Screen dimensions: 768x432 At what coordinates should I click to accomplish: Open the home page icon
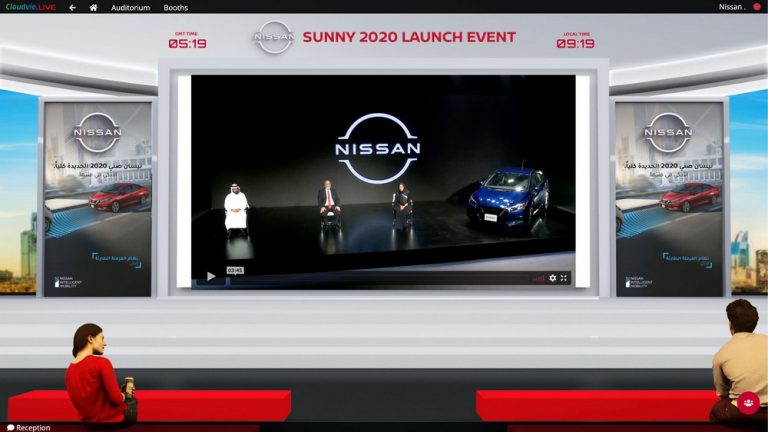click(94, 7)
